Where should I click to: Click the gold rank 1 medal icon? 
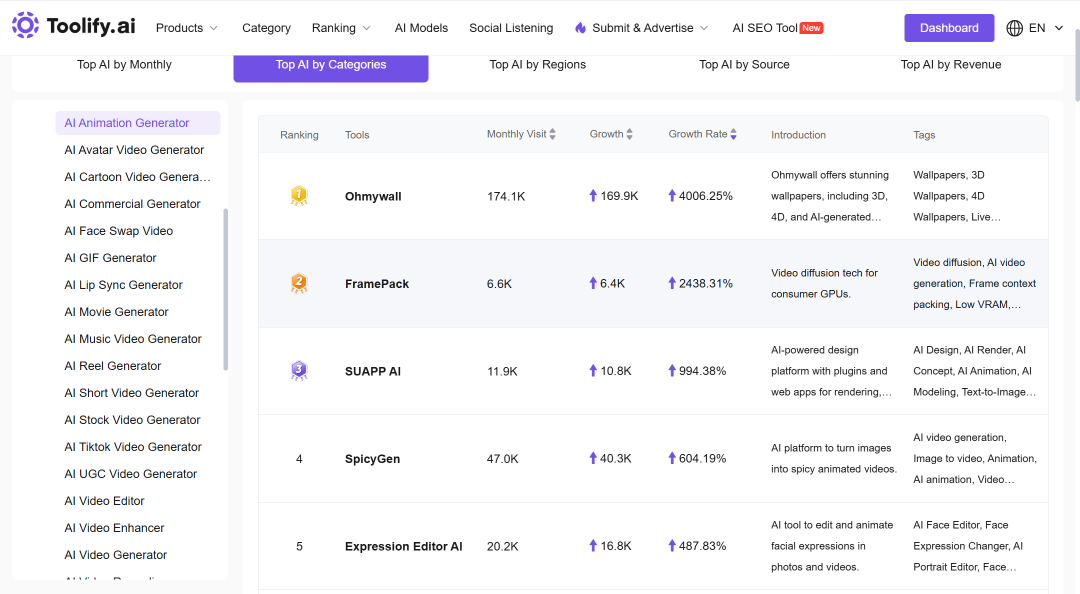click(x=299, y=196)
